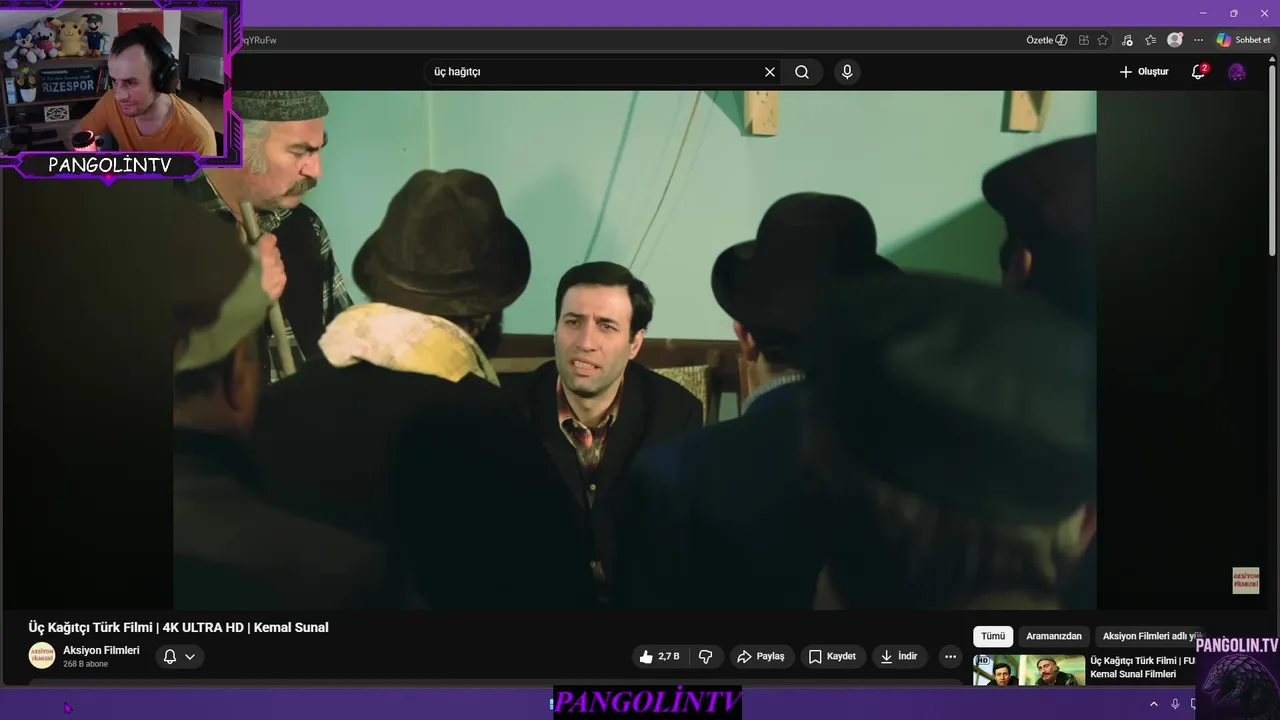Select 'Aksiyon Filmleri adlı' filter chip
The height and width of the screenshot is (720, 1280).
pos(1150,636)
